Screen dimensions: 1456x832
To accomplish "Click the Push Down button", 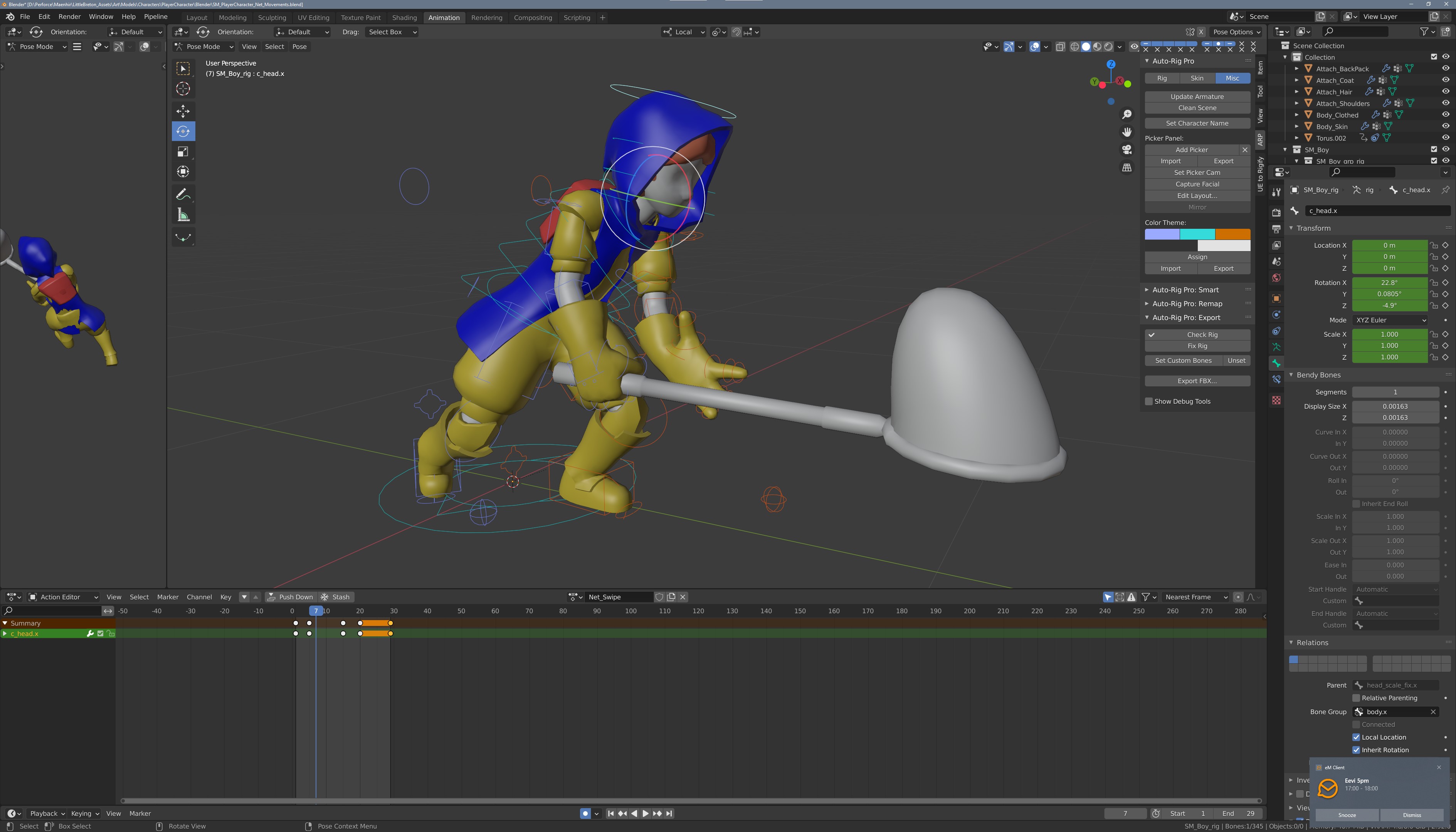I will click(291, 597).
